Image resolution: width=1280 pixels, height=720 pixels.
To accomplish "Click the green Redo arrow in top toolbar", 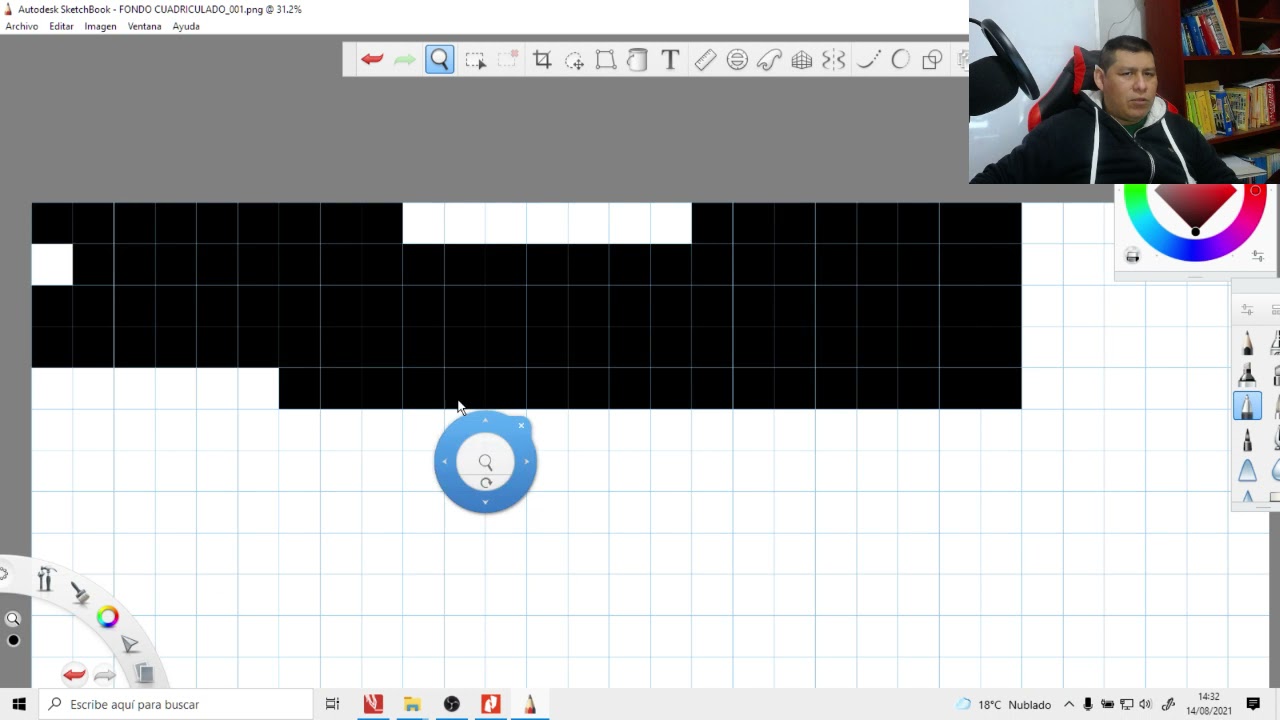I will 405,60.
